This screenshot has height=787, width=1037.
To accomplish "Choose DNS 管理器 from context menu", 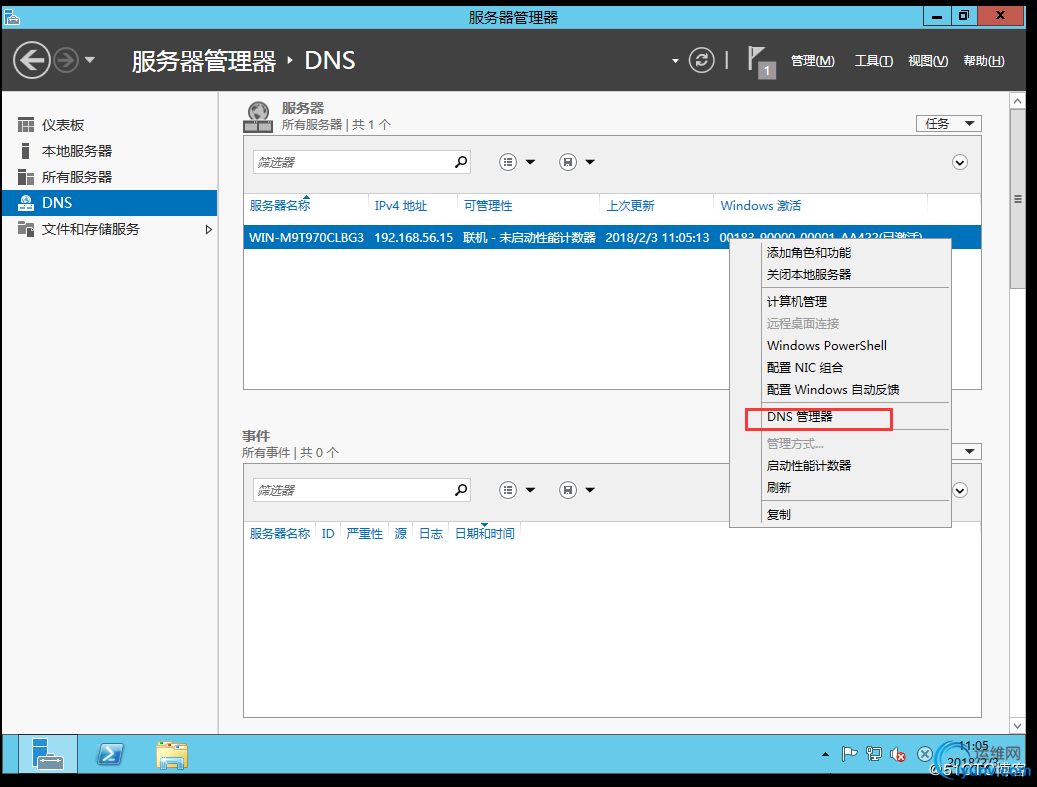I will [x=840, y=417].
